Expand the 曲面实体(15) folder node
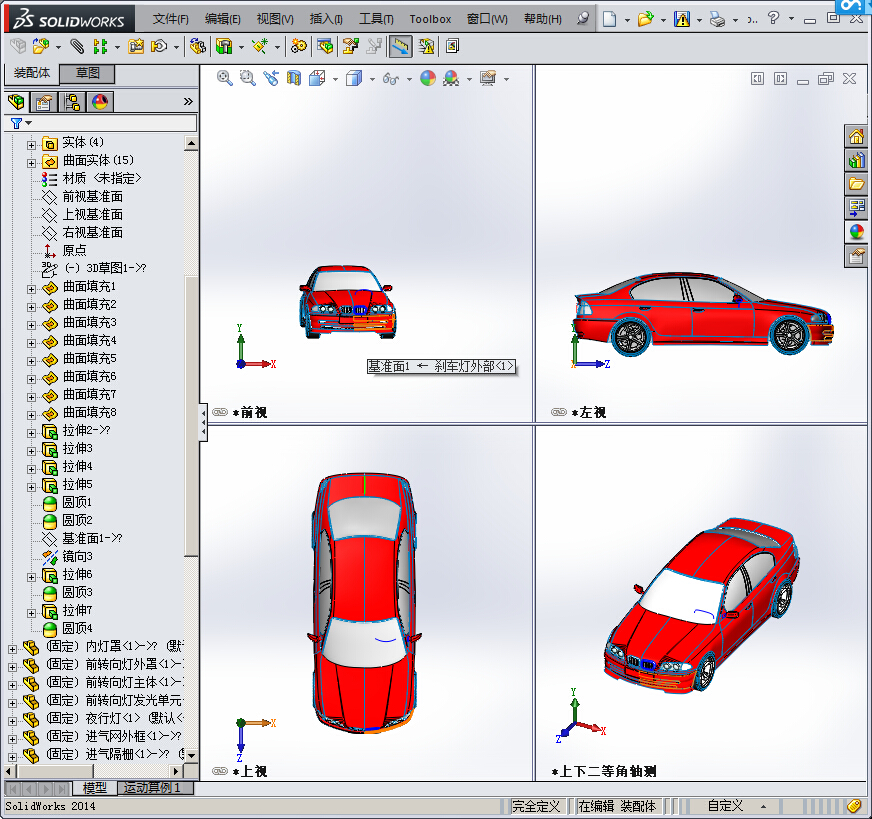The width and height of the screenshot is (872, 819). point(31,163)
